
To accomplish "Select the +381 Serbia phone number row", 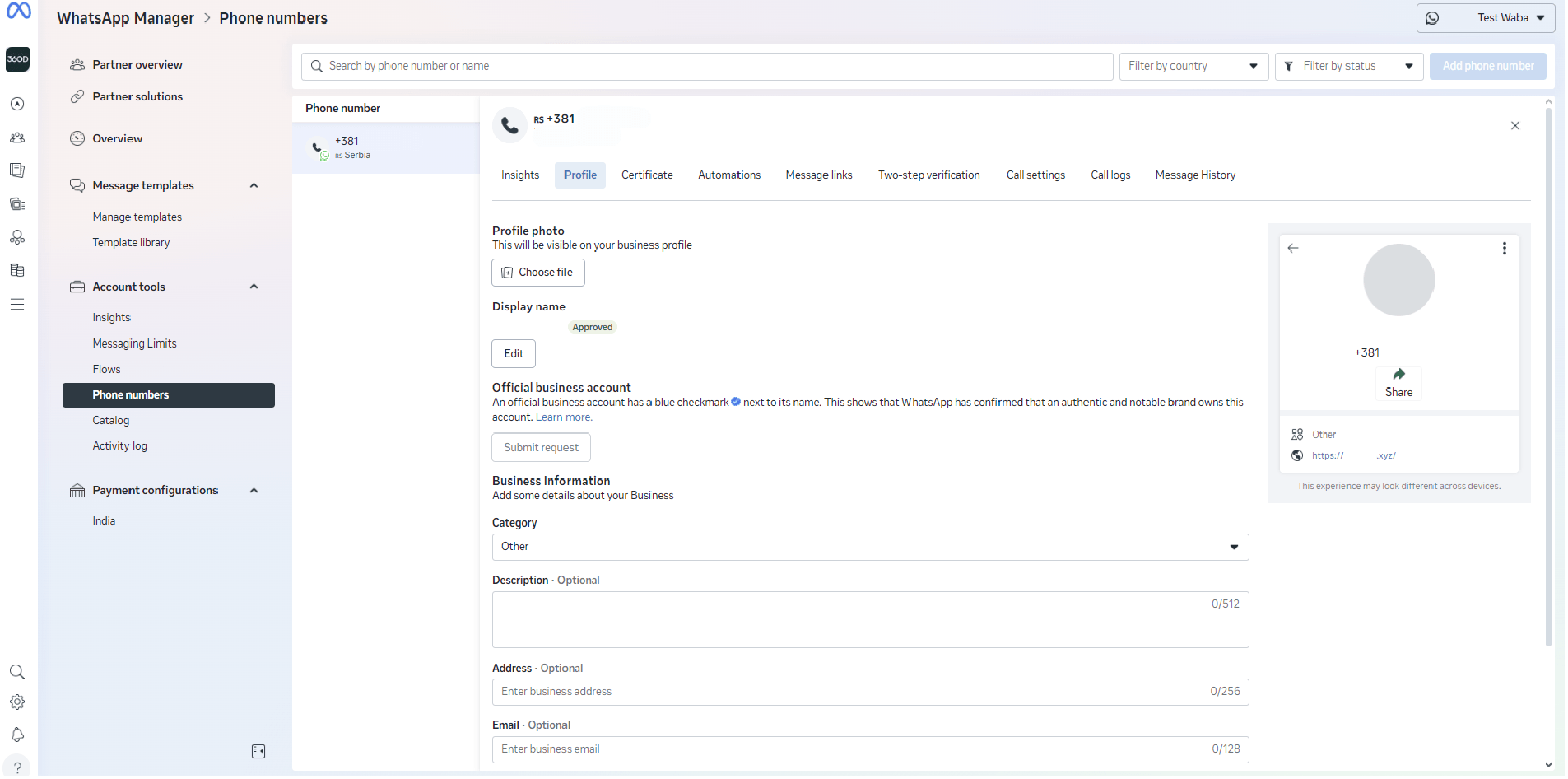I will (x=386, y=148).
